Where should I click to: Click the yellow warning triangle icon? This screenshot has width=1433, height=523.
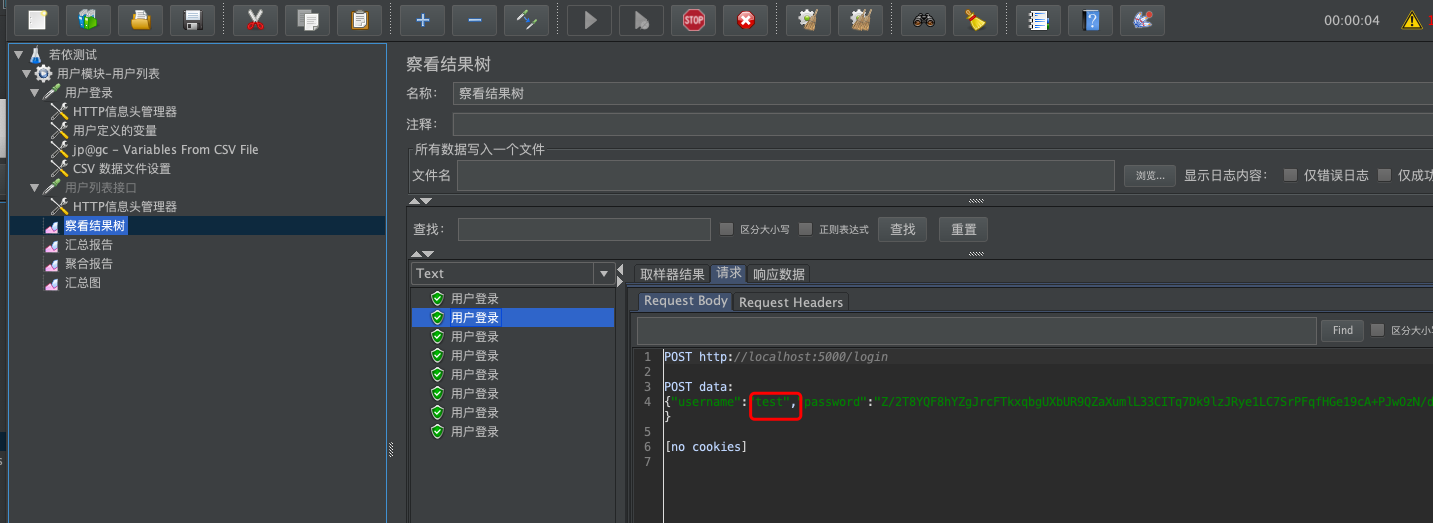[x=1411, y=20]
